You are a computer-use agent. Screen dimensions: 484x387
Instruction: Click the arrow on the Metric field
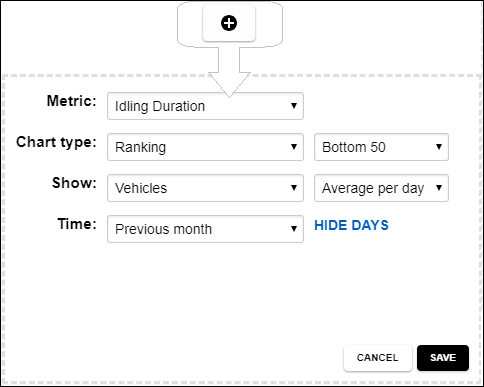pyautogui.click(x=294, y=106)
